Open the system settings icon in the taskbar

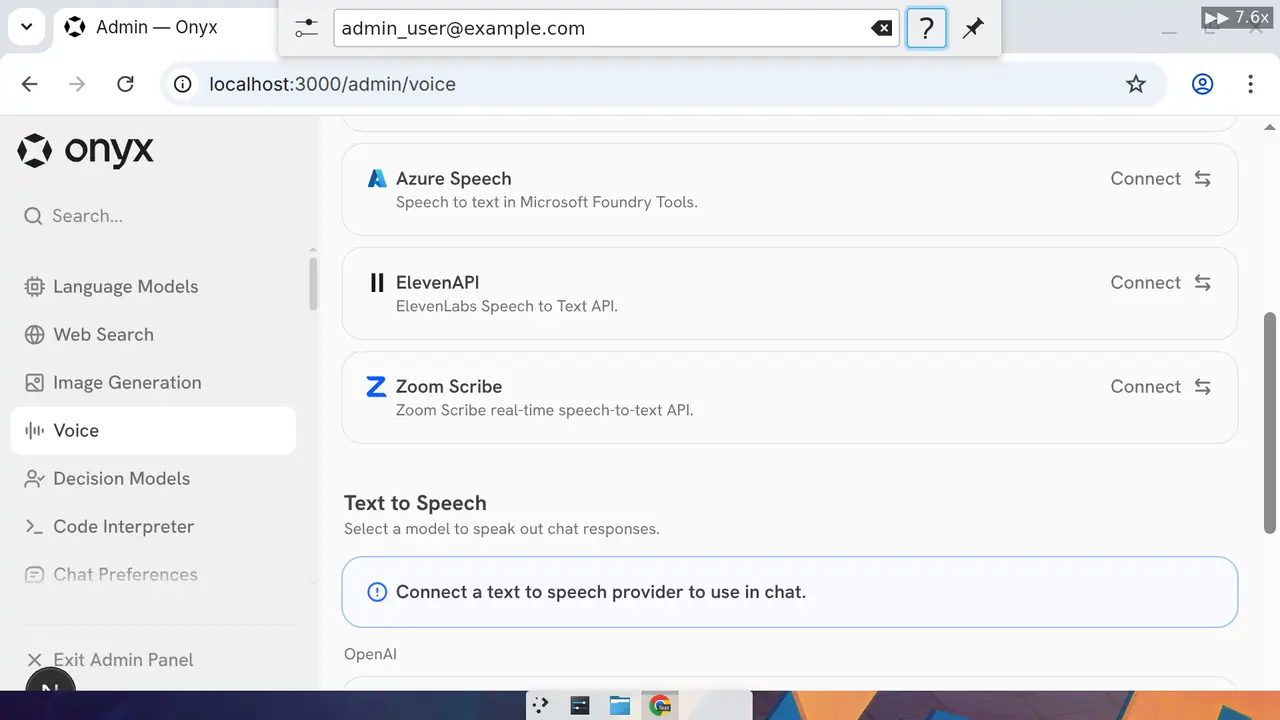[x=580, y=705]
